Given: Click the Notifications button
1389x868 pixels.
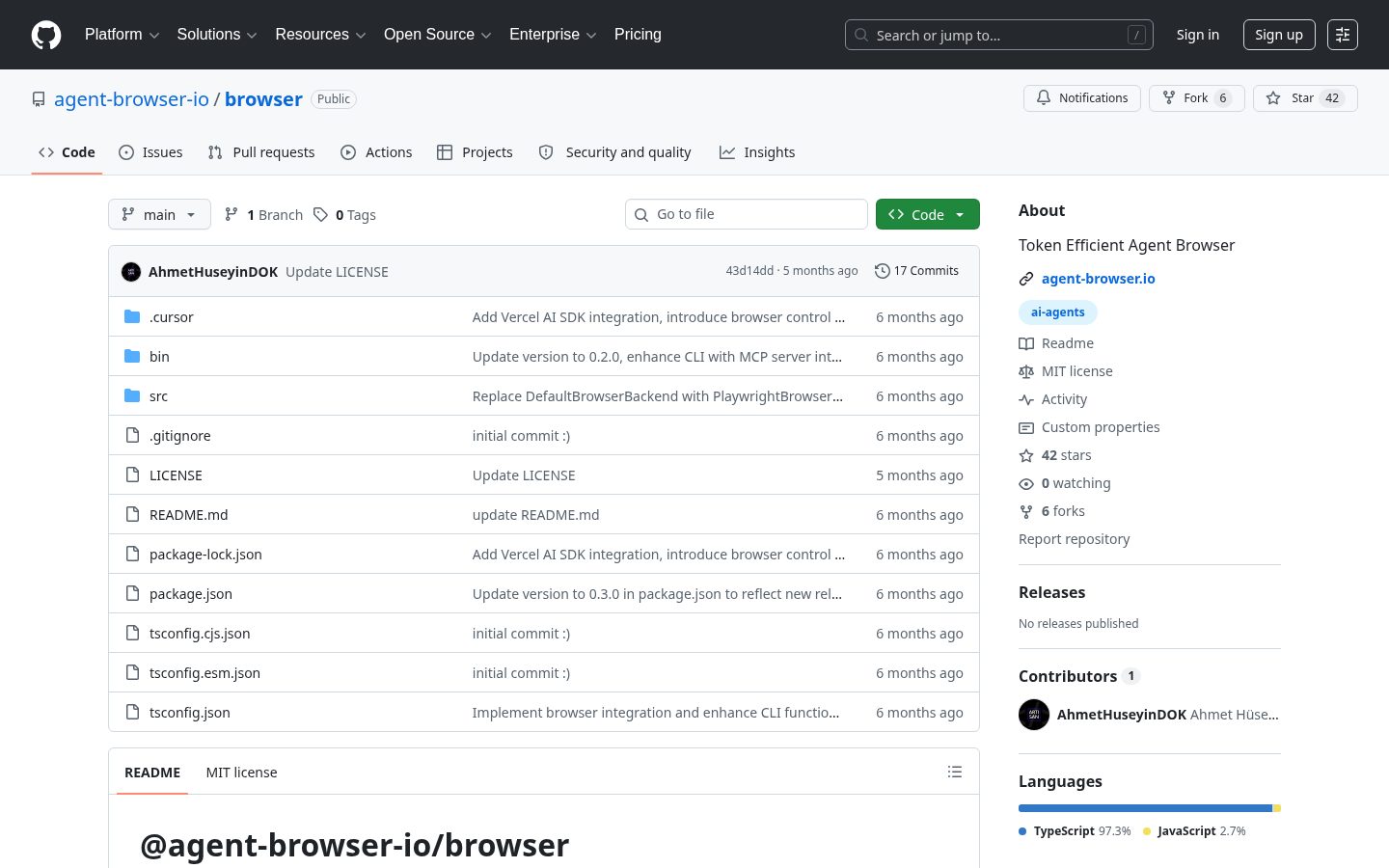Looking at the screenshot, I should pyautogui.click(x=1082, y=98).
